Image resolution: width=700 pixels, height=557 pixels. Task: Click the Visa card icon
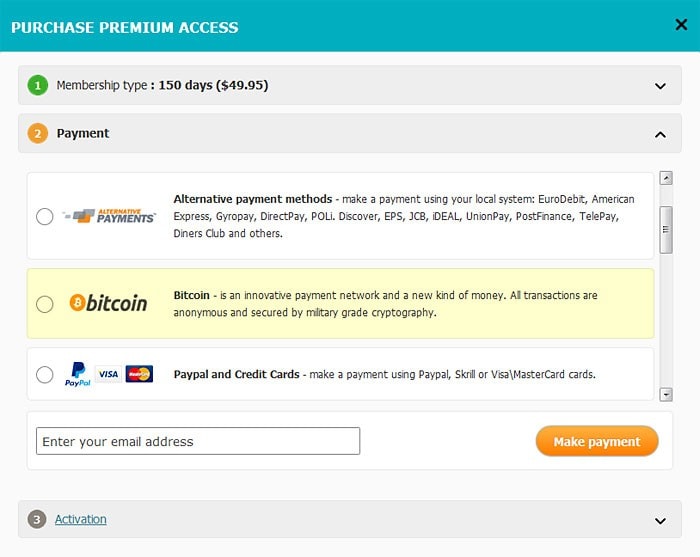(108, 374)
